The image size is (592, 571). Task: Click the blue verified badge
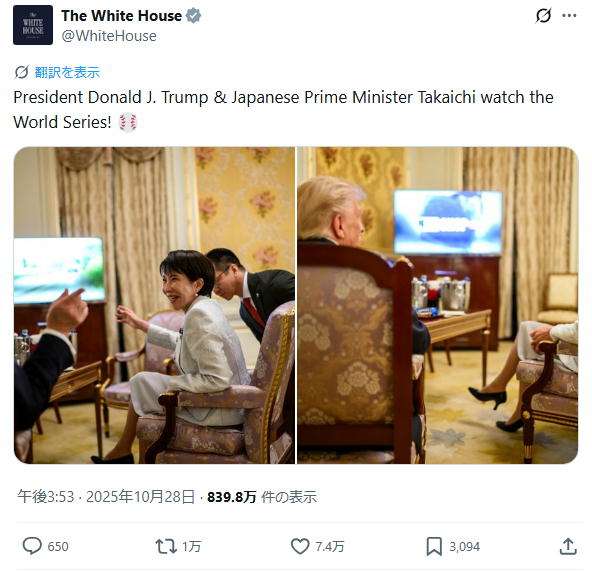click(x=194, y=16)
